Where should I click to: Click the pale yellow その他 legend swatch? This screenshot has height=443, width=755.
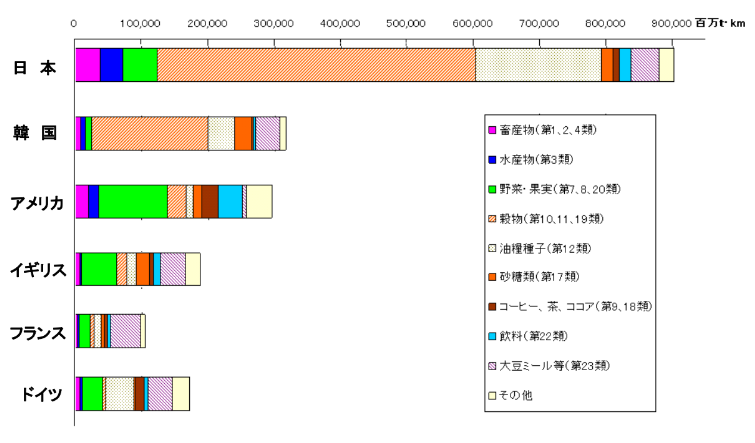tap(492, 395)
